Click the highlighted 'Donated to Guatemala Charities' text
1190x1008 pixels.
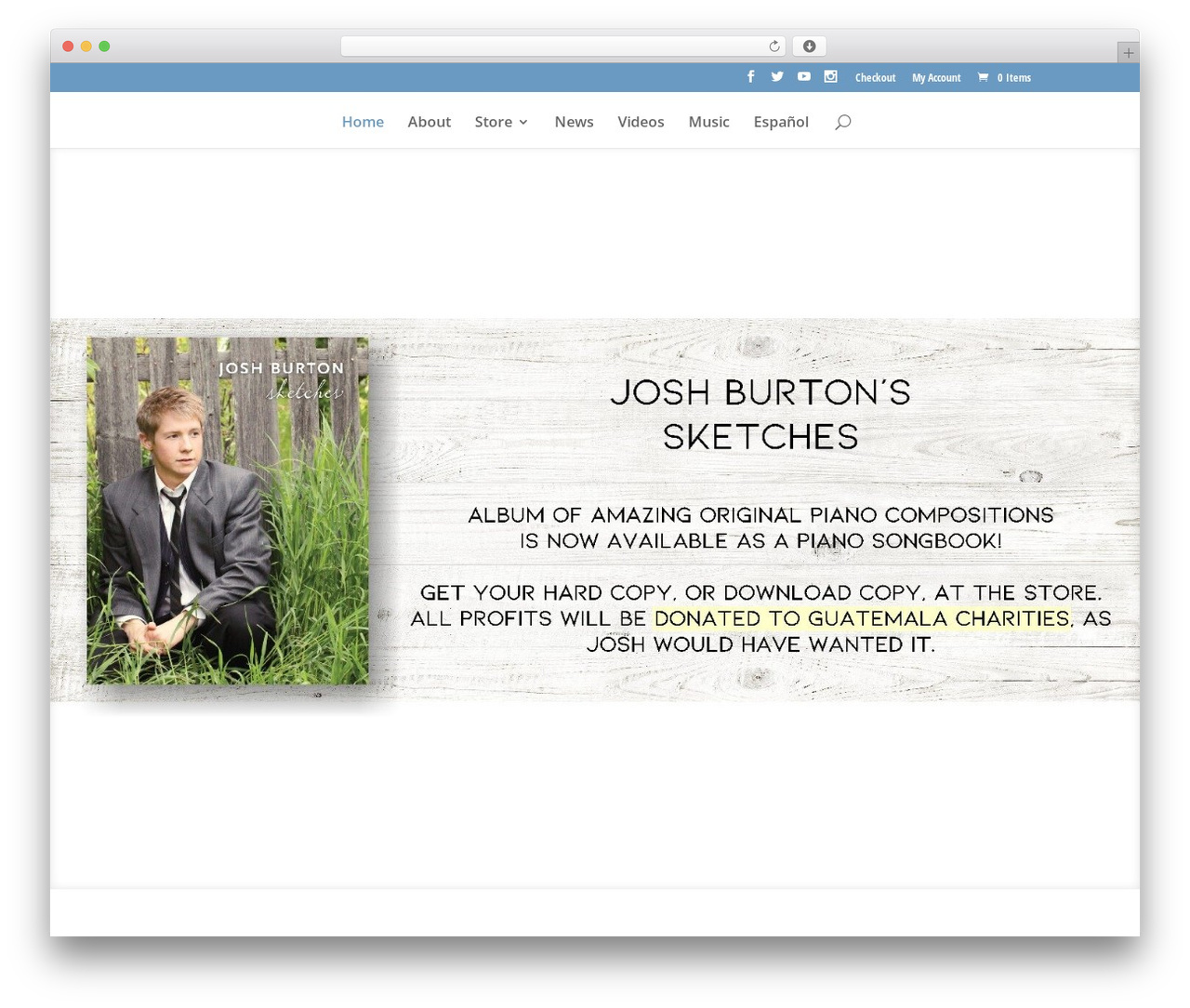pyautogui.click(x=862, y=618)
